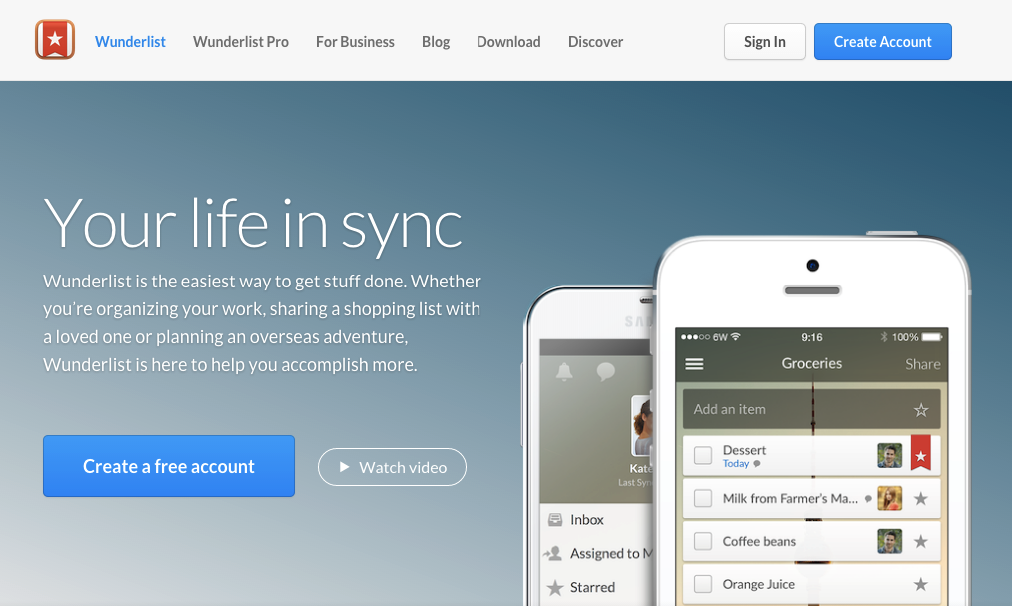Star the Milk from Farmer's Ma... item
The width and height of the screenshot is (1012, 606).
tap(921, 498)
